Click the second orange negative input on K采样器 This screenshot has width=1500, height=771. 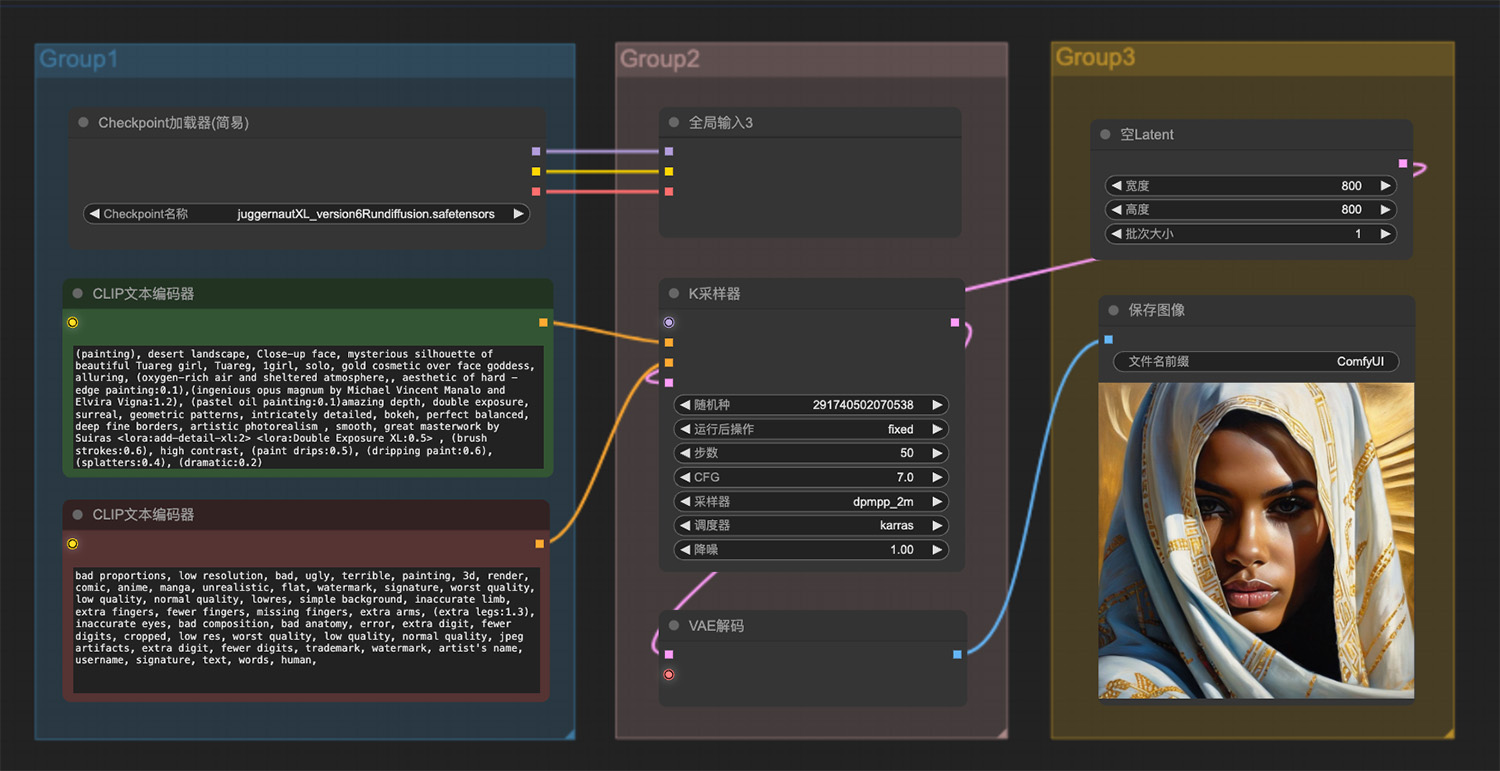(669, 363)
